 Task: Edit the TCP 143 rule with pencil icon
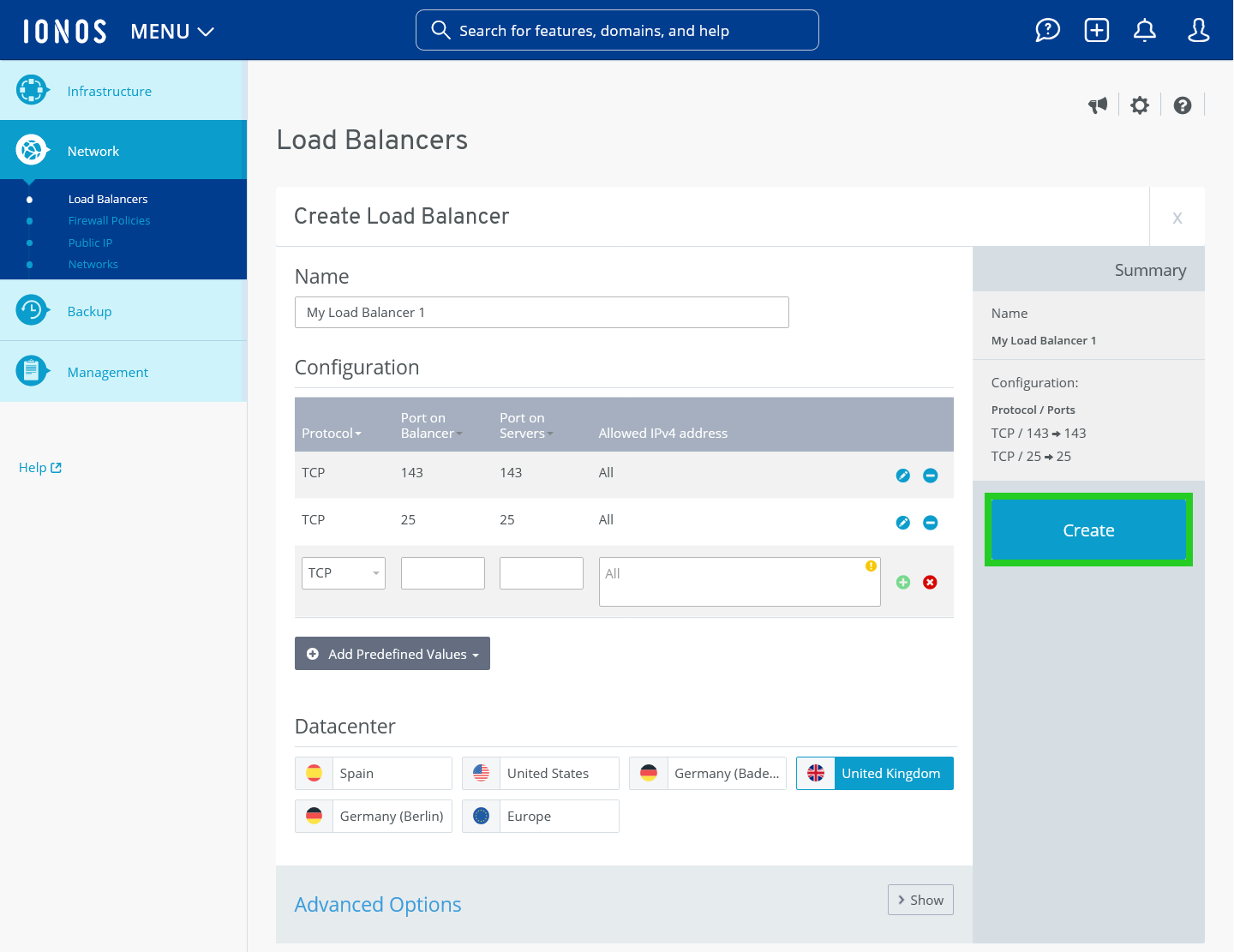point(902,475)
